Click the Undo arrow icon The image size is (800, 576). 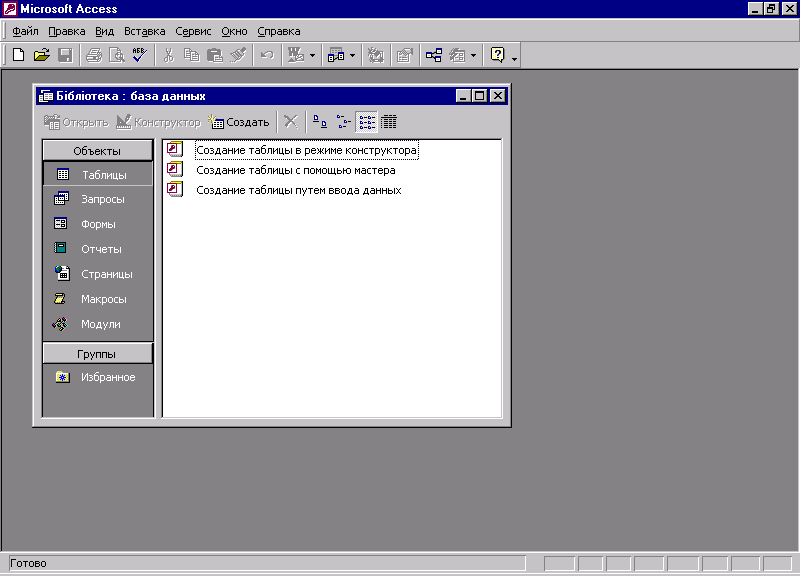pos(267,55)
